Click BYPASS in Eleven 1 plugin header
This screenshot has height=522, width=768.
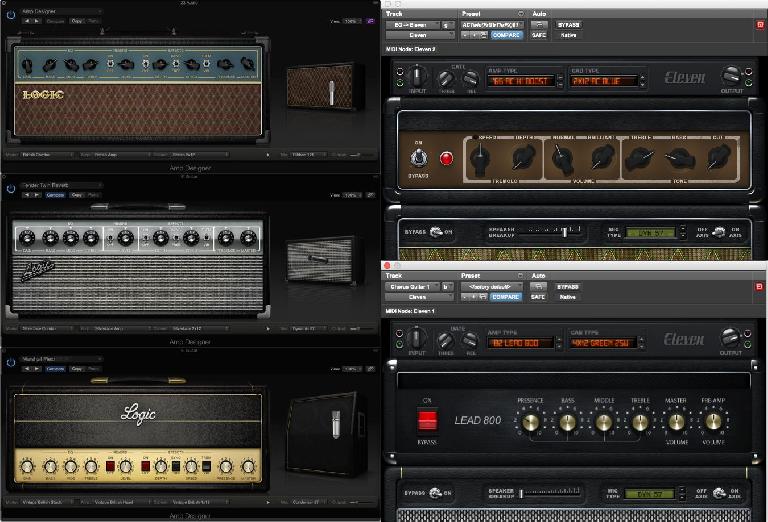[x=568, y=287]
